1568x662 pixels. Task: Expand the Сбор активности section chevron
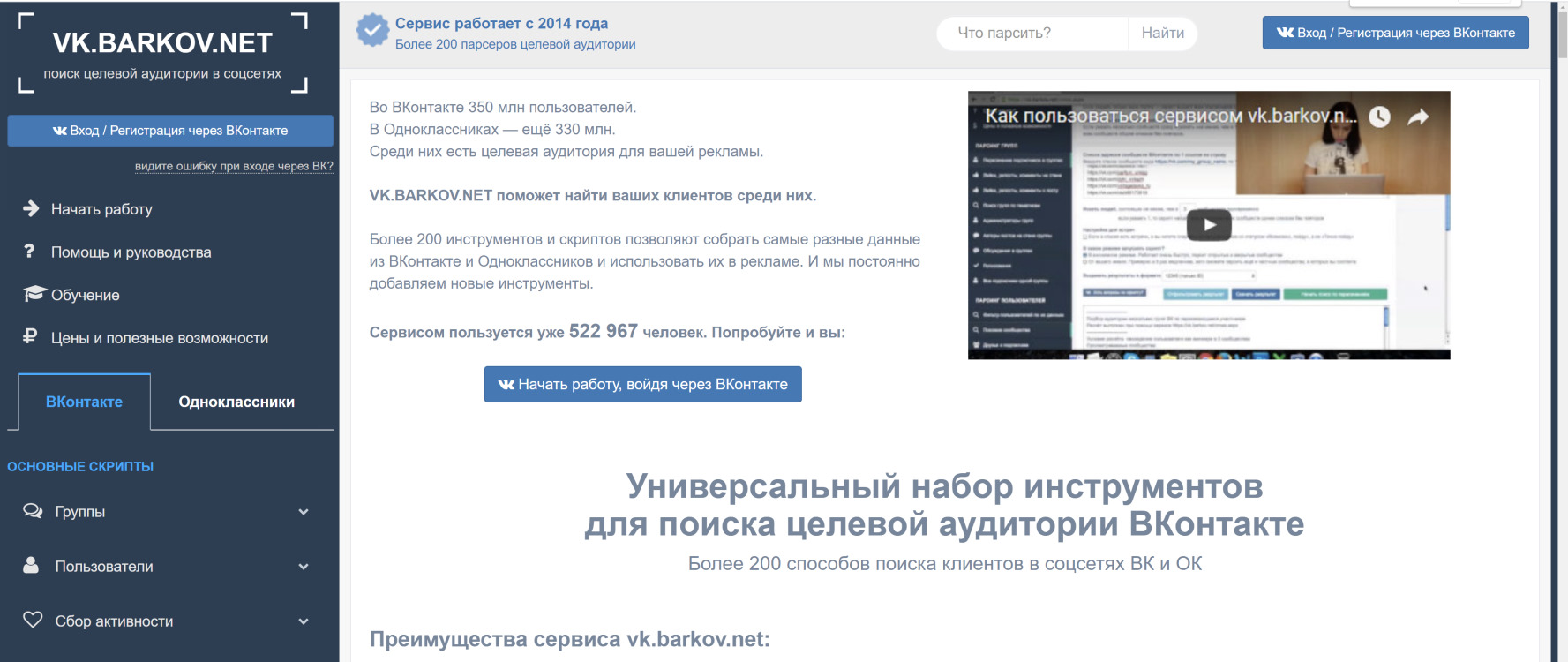pos(304,621)
